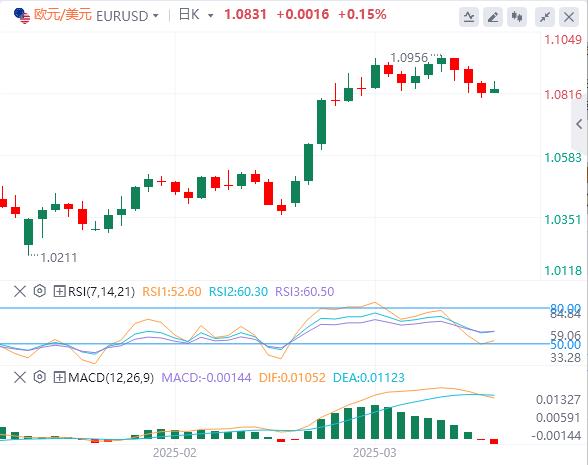Expand MACD panel with plus box
588x465 pixels.
click(59, 377)
